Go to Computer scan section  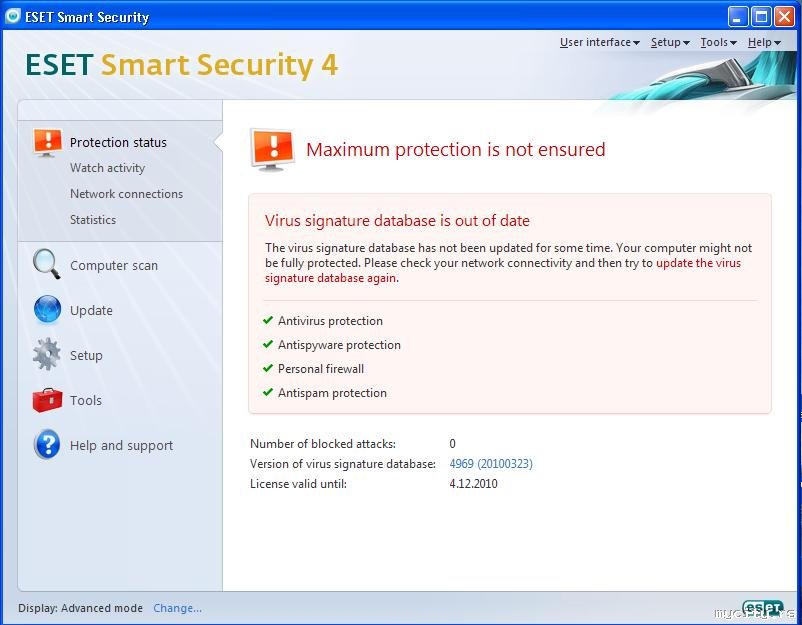[x=114, y=265]
